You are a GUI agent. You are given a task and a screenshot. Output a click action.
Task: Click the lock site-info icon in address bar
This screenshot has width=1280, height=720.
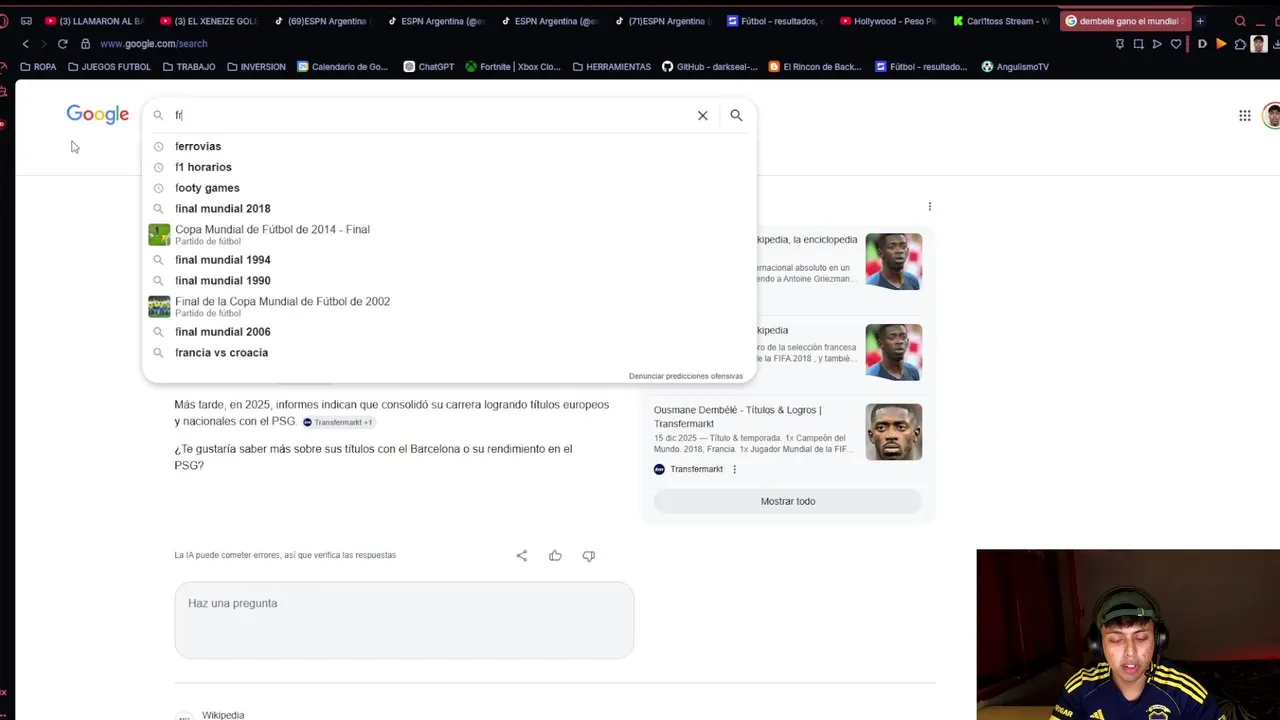85,44
